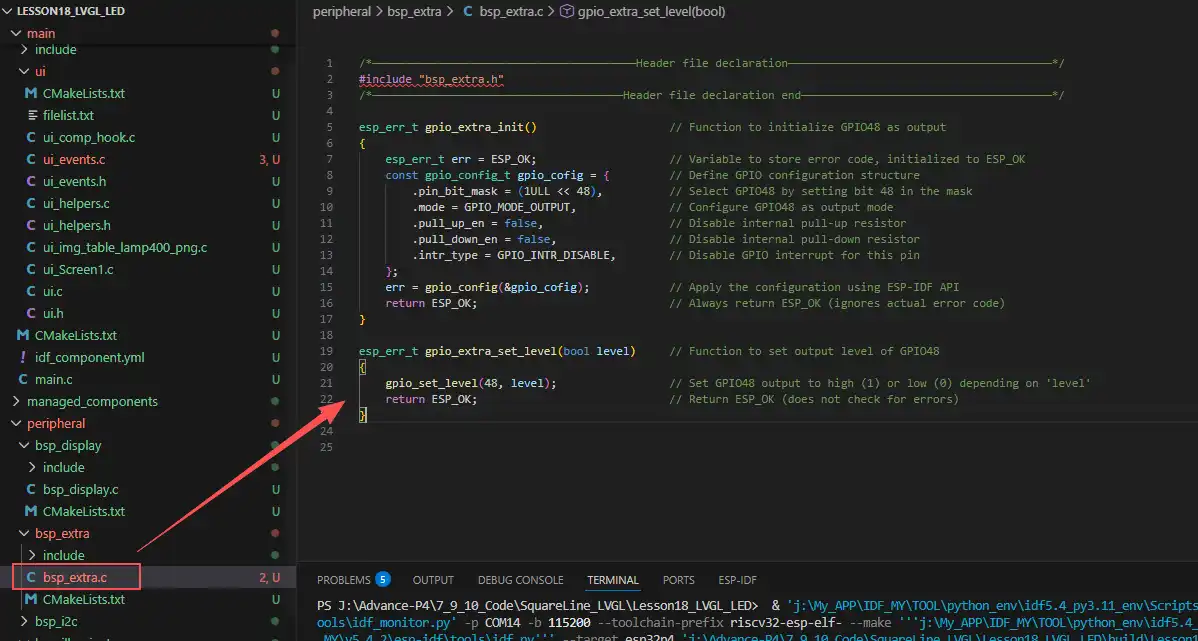Click the bsp_extra folder breadcrumb

pyautogui.click(x=416, y=12)
